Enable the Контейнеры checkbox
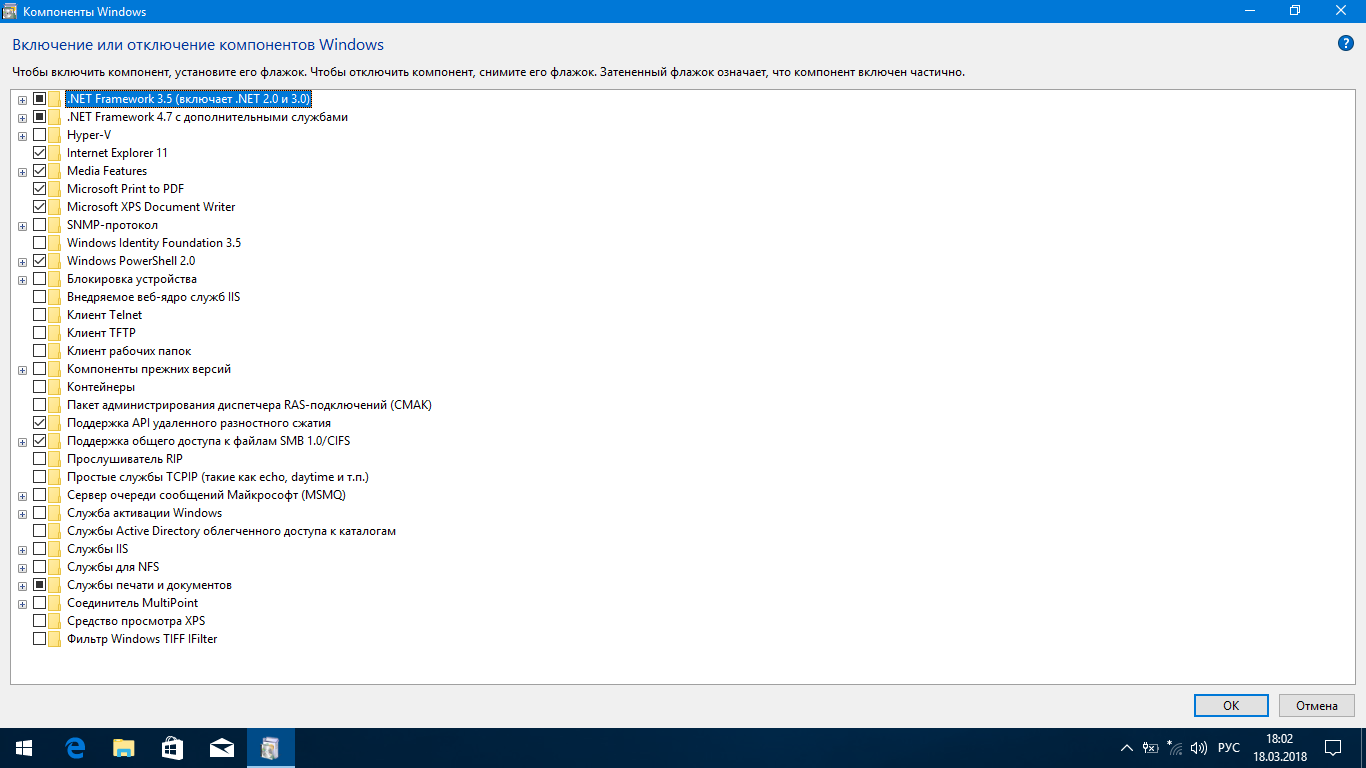The width and height of the screenshot is (1366, 768). tap(40, 387)
